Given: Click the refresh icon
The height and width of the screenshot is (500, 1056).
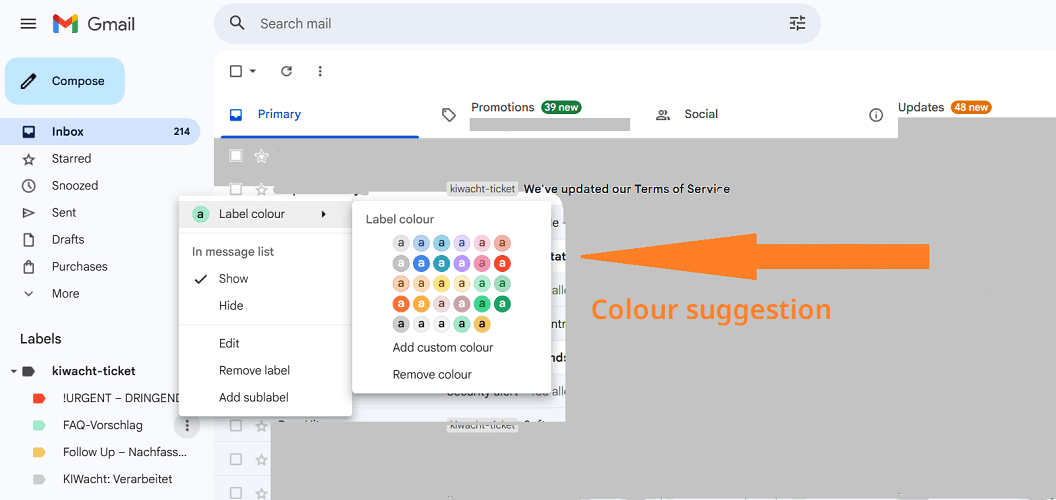Looking at the screenshot, I should click(286, 71).
